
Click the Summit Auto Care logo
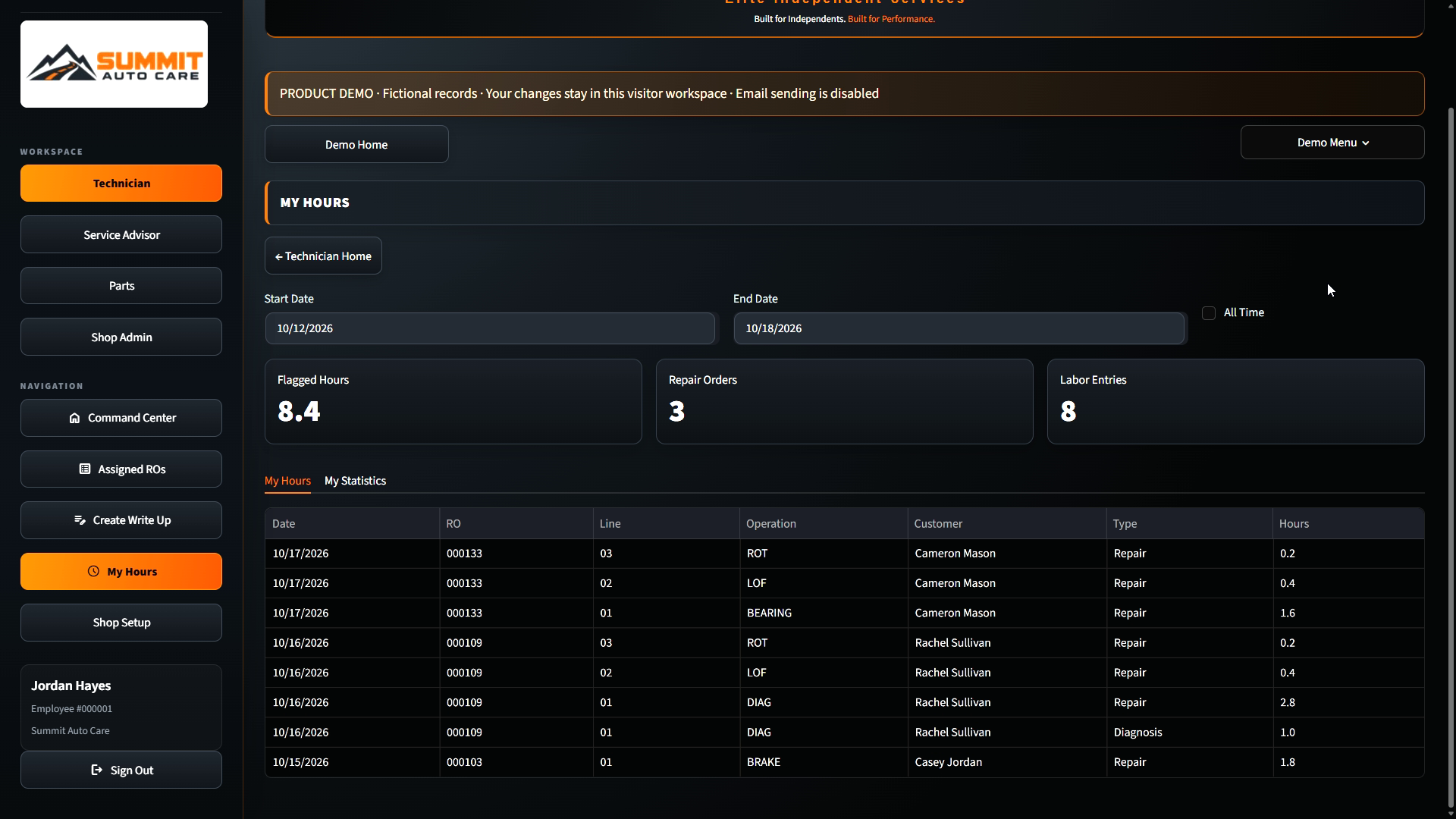tap(114, 64)
